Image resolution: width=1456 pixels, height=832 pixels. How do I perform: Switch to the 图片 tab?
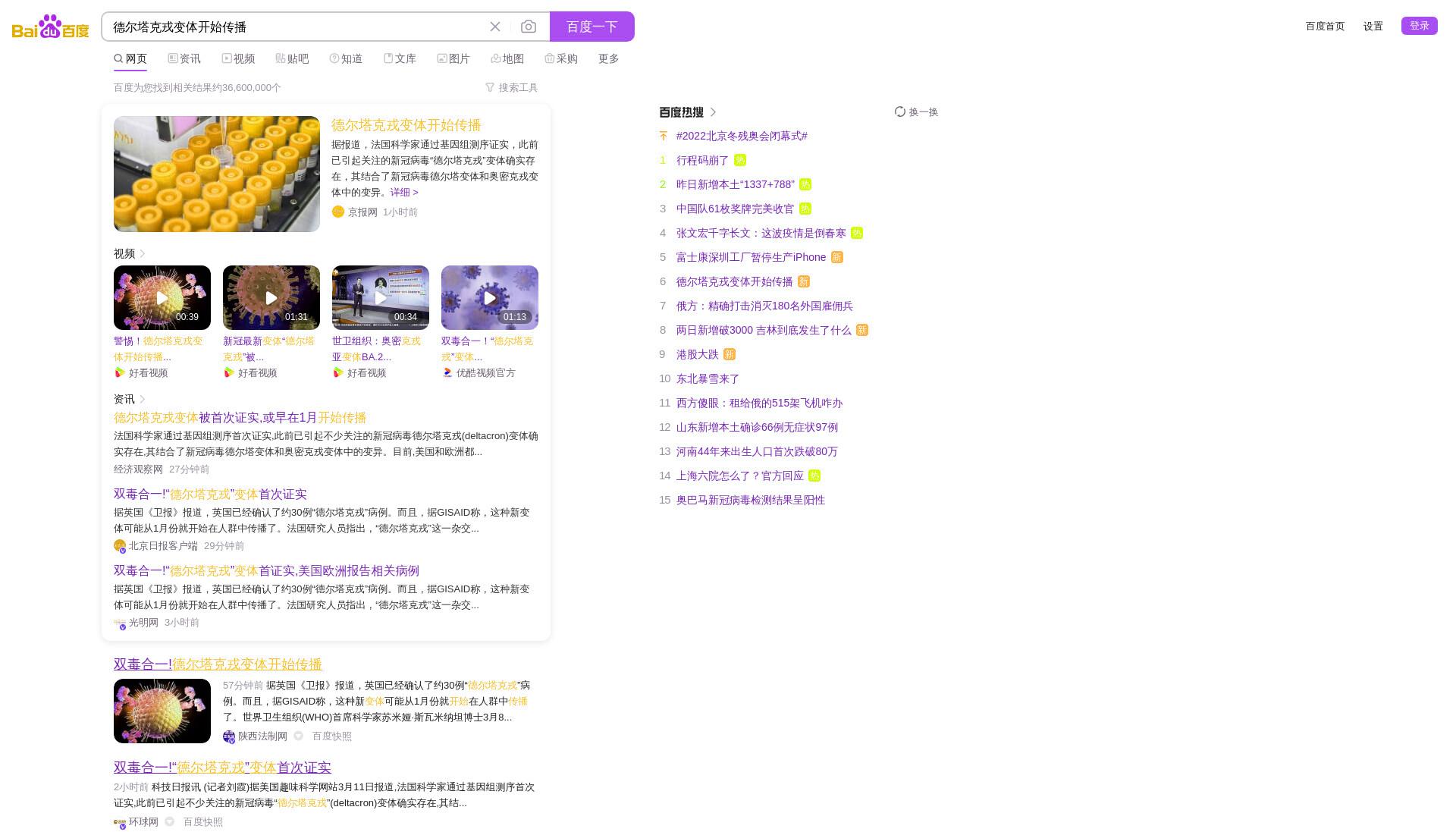pyautogui.click(x=453, y=58)
